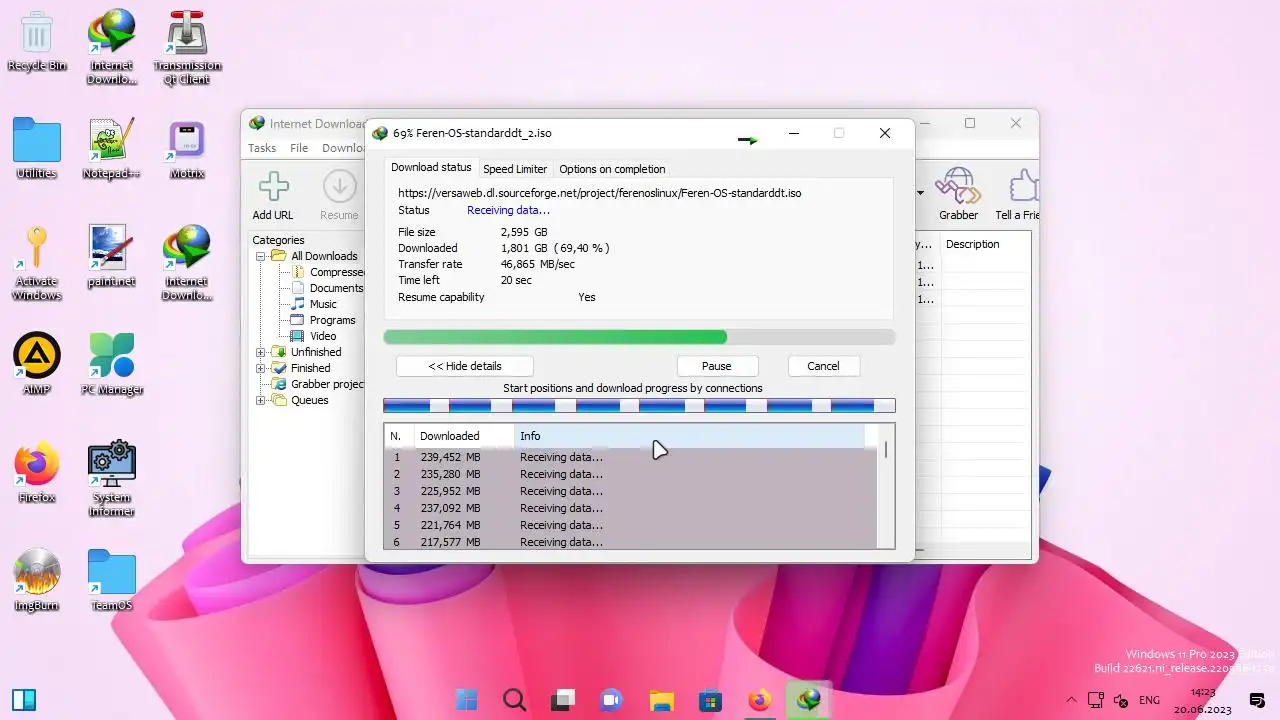Open the Grabber tool in IDM toolbar
The height and width of the screenshot is (720, 1280).
coord(957,186)
